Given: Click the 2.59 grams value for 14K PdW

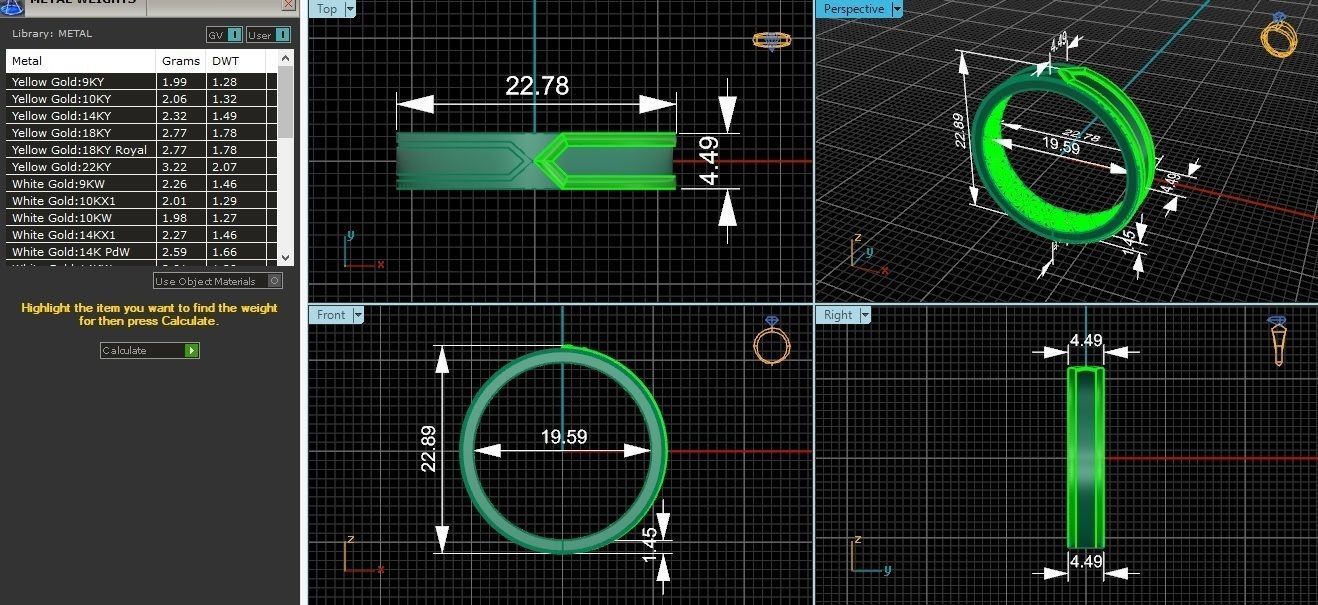Looking at the screenshot, I should coord(174,252).
